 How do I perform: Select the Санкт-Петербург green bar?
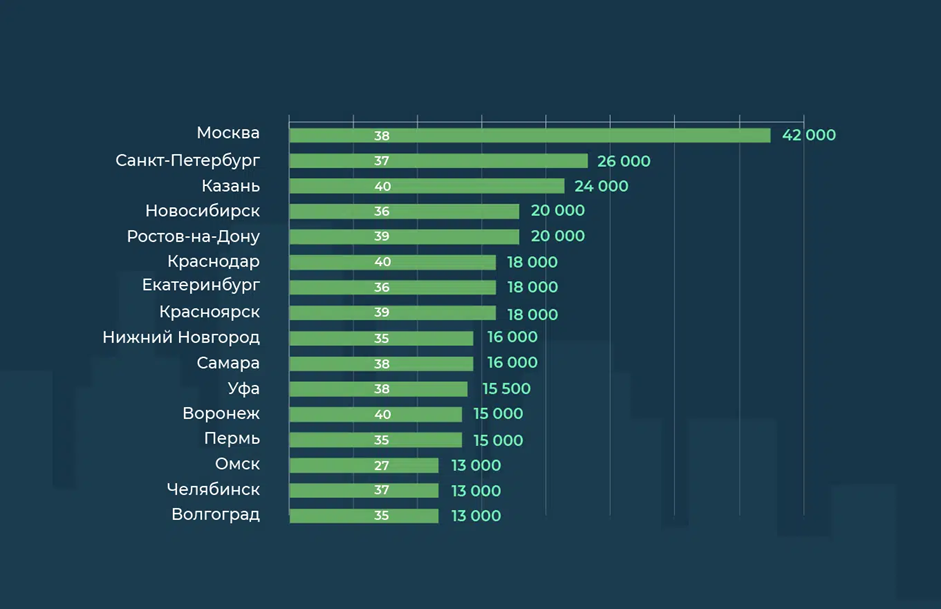(x=439, y=161)
